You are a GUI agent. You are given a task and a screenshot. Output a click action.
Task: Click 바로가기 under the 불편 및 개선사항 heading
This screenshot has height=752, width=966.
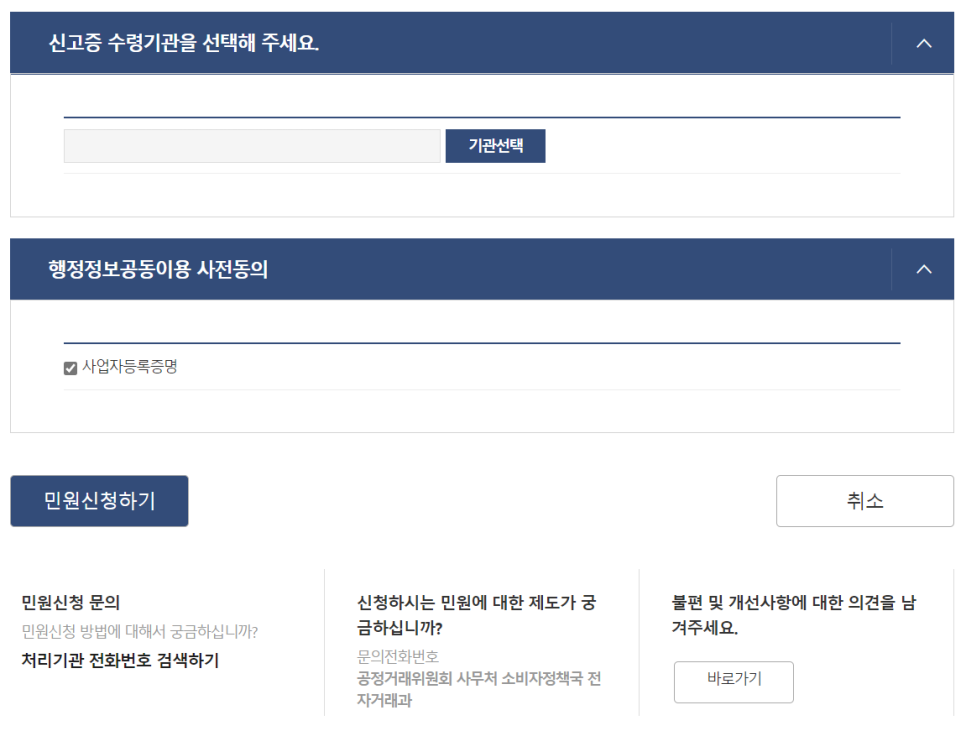734,682
